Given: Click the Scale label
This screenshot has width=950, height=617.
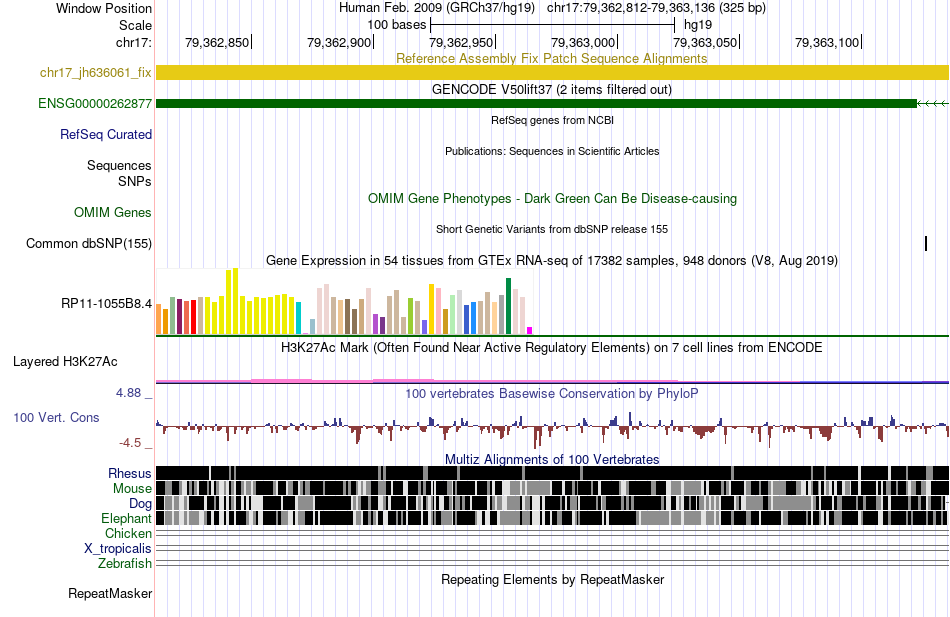Looking at the screenshot, I should click(135, 25).
